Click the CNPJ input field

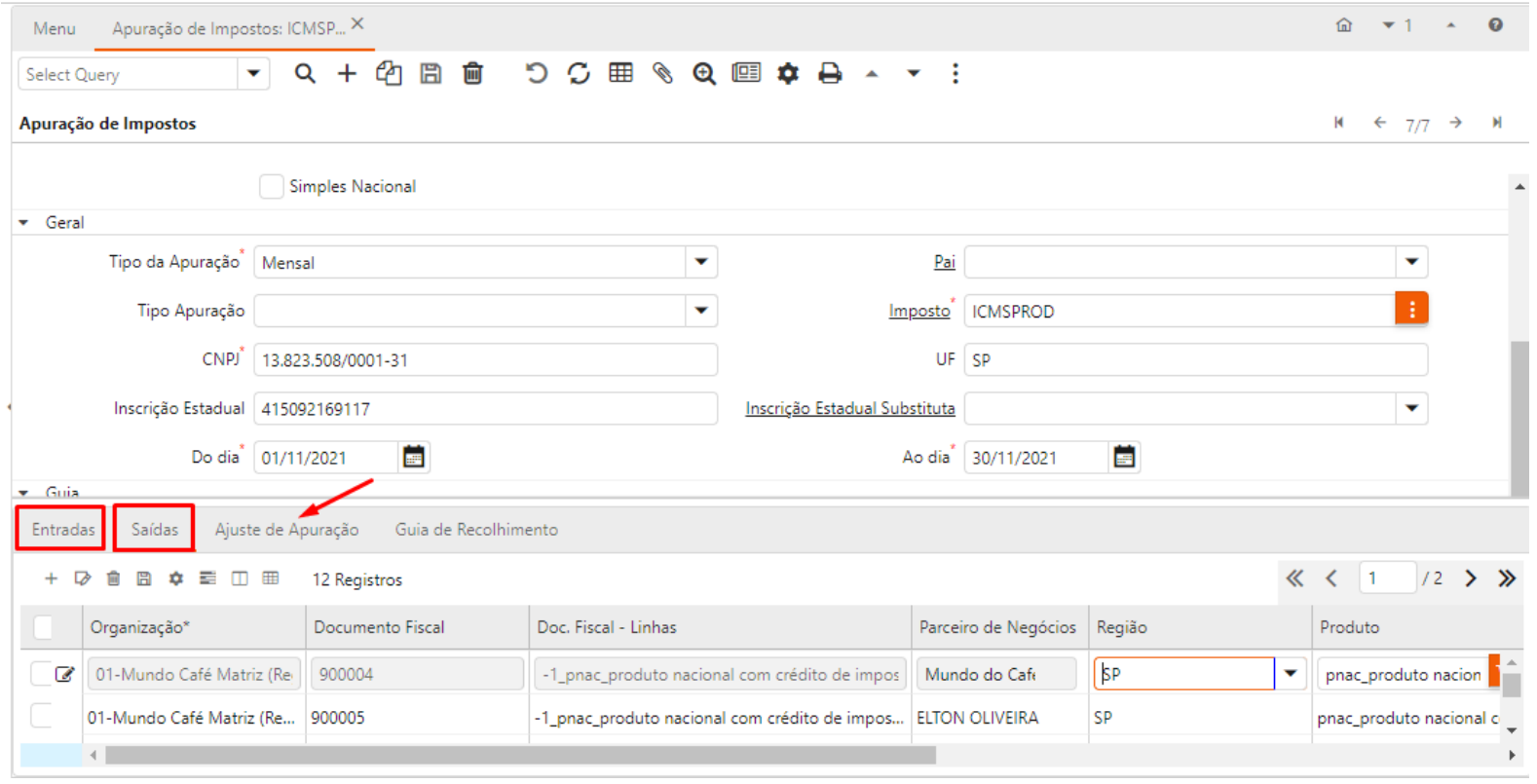[x=485, y=359]
